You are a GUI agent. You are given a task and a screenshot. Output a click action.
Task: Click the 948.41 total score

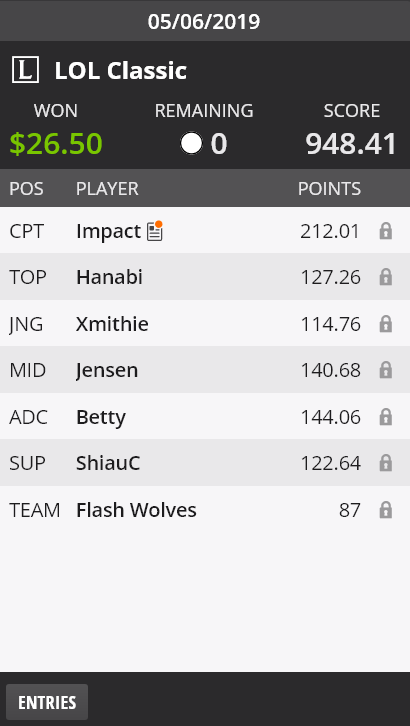(x=351, y=144)
